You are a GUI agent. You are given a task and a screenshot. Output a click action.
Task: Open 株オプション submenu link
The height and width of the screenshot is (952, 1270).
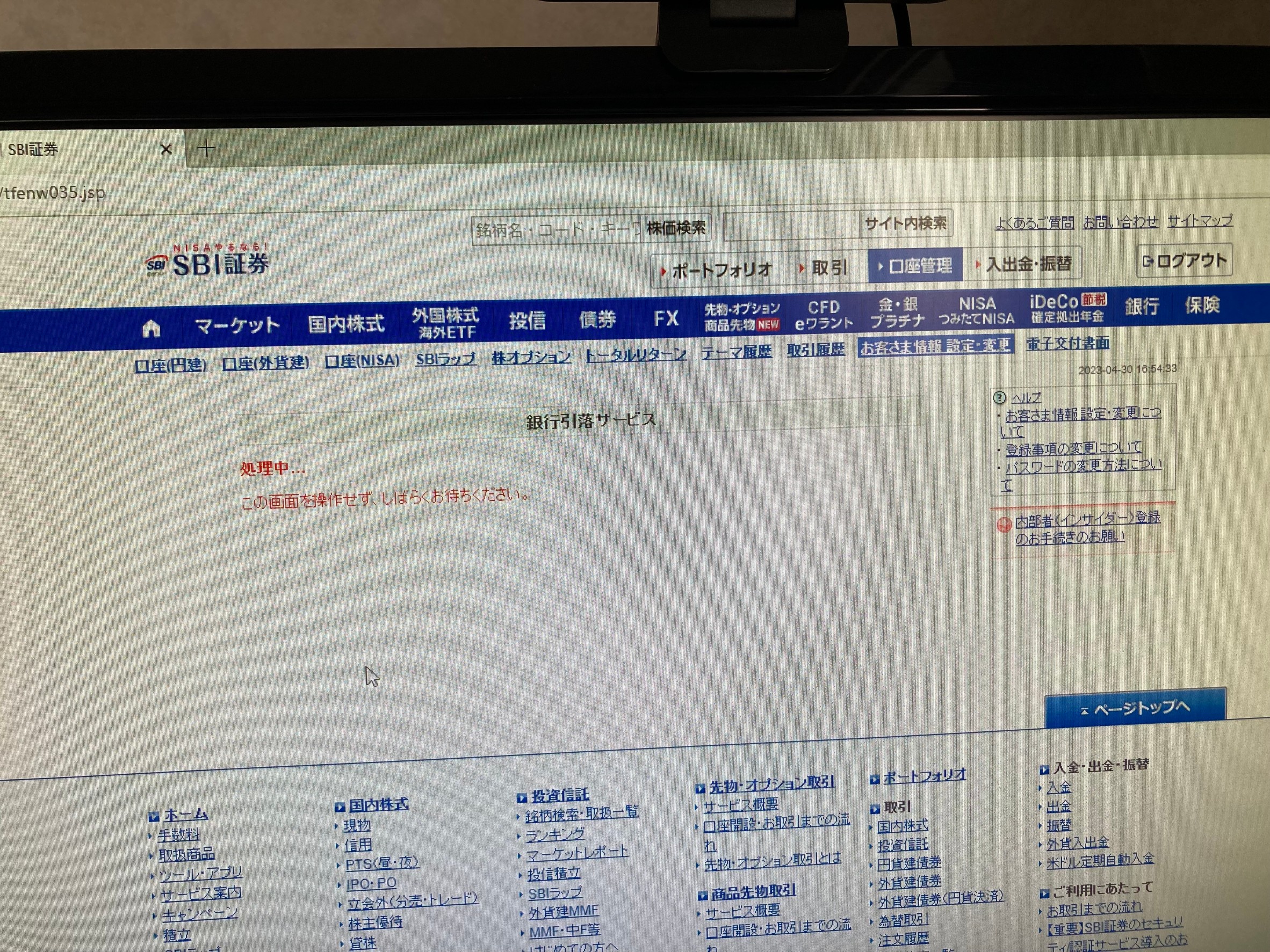(x=531, y=357)
